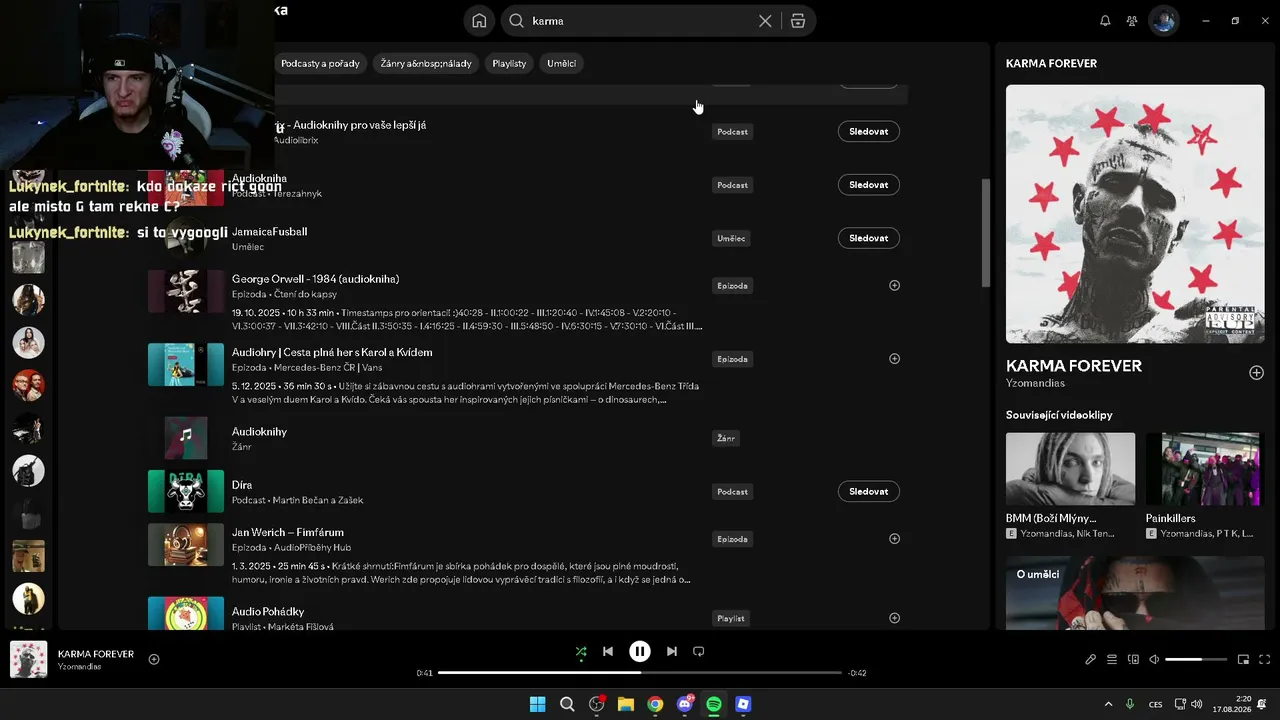Click the magnifier icon in search box
This screenshot has height=720, width=1280.
[x=516, y=21]
